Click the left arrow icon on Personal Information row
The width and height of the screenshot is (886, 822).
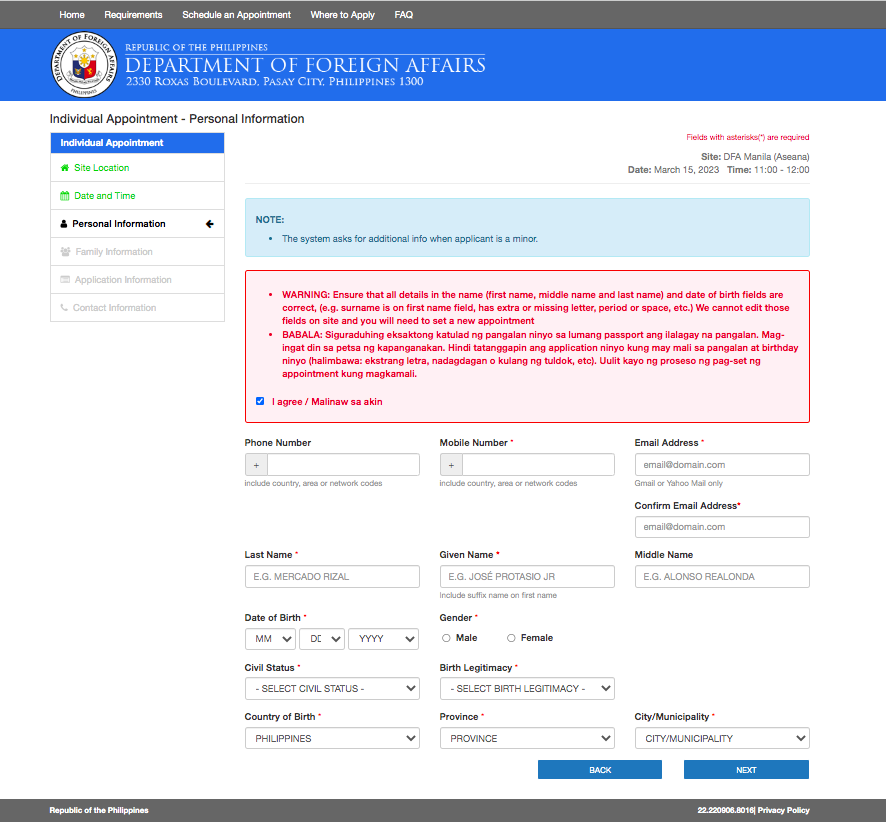pos(210,224)
